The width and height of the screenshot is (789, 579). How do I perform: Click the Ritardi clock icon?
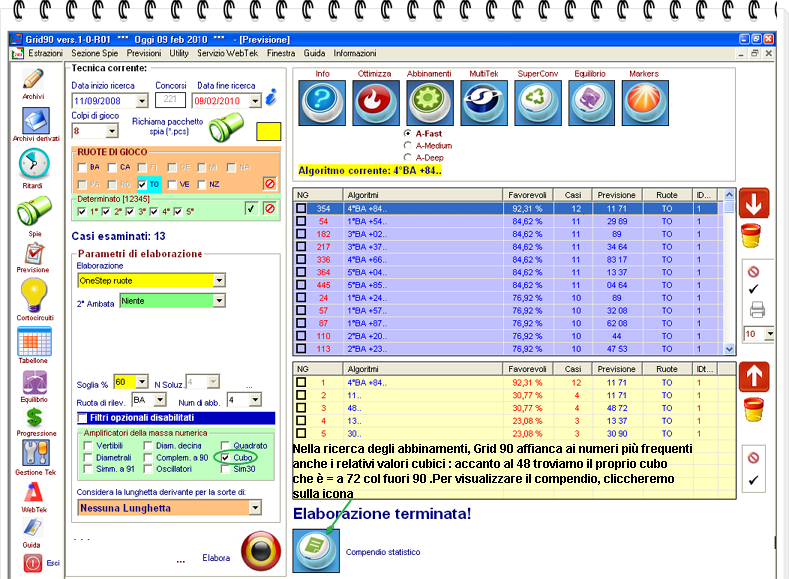[33, 164]
